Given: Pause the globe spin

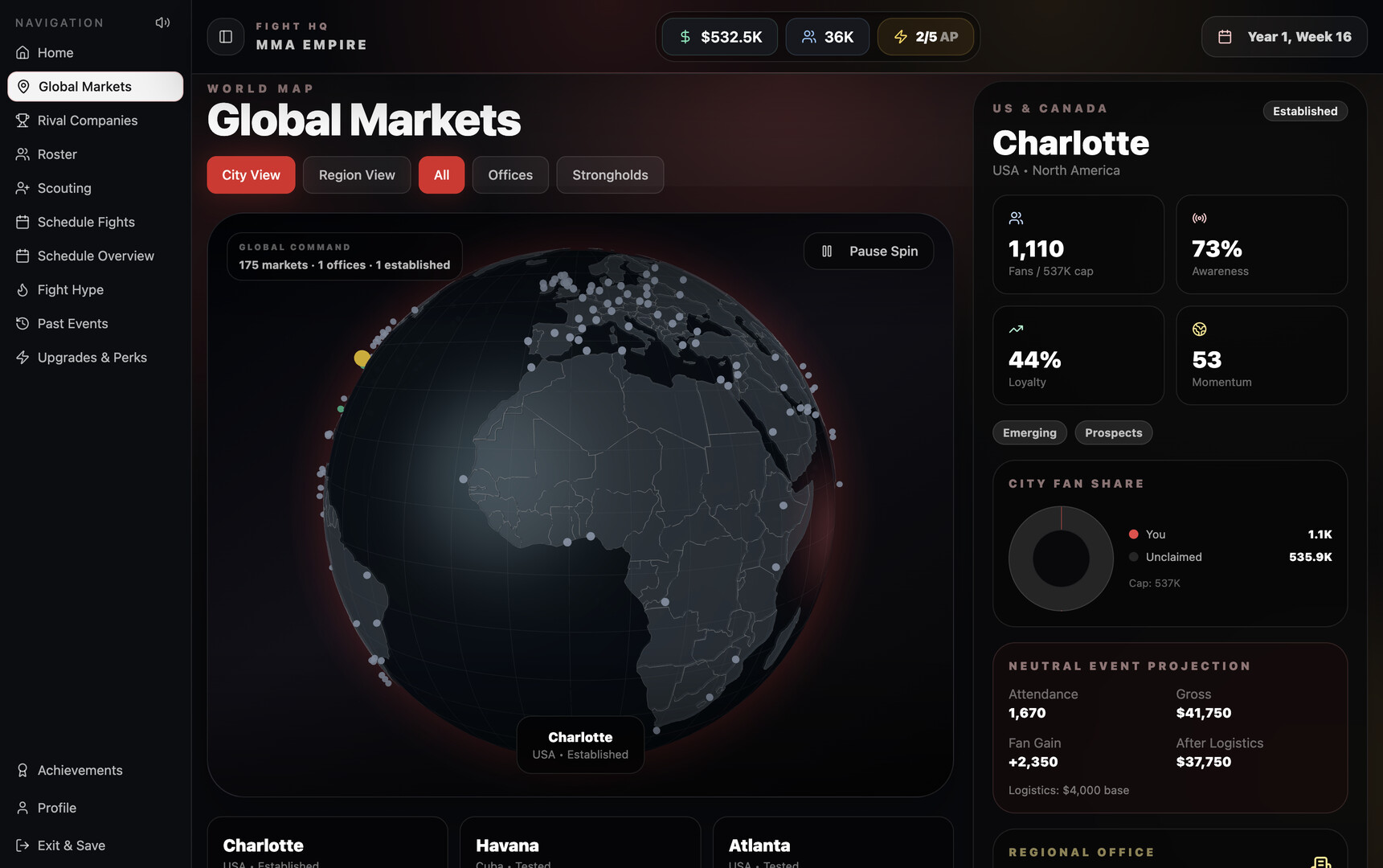Looking at the screenshot, I should click(x=869, y=252).
